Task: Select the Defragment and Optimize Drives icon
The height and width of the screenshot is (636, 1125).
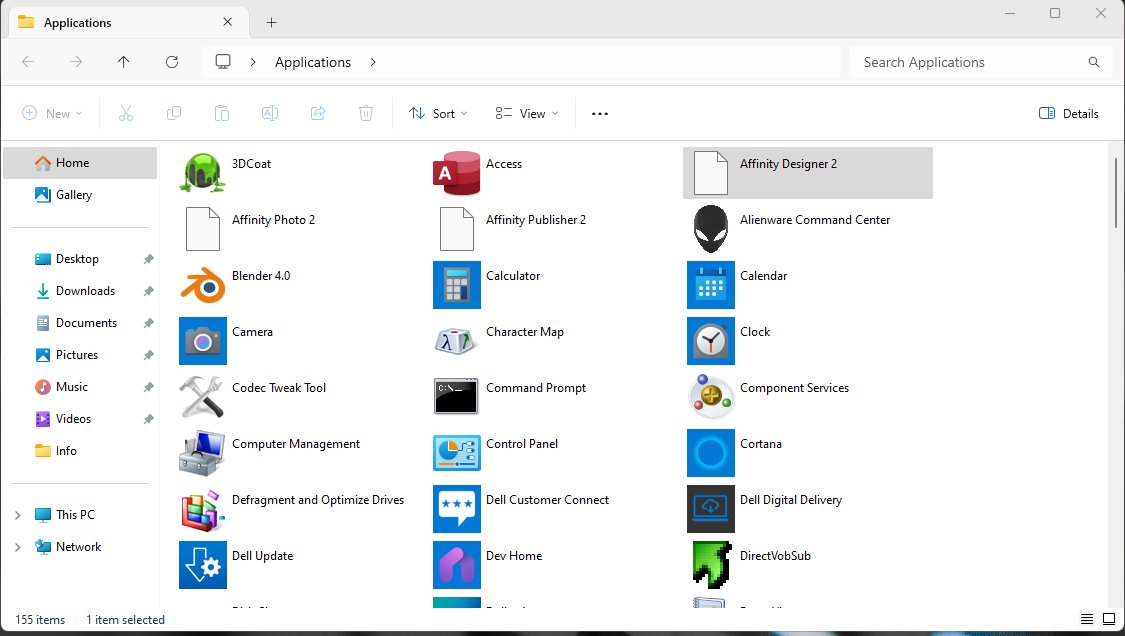Action: (202, 510)
